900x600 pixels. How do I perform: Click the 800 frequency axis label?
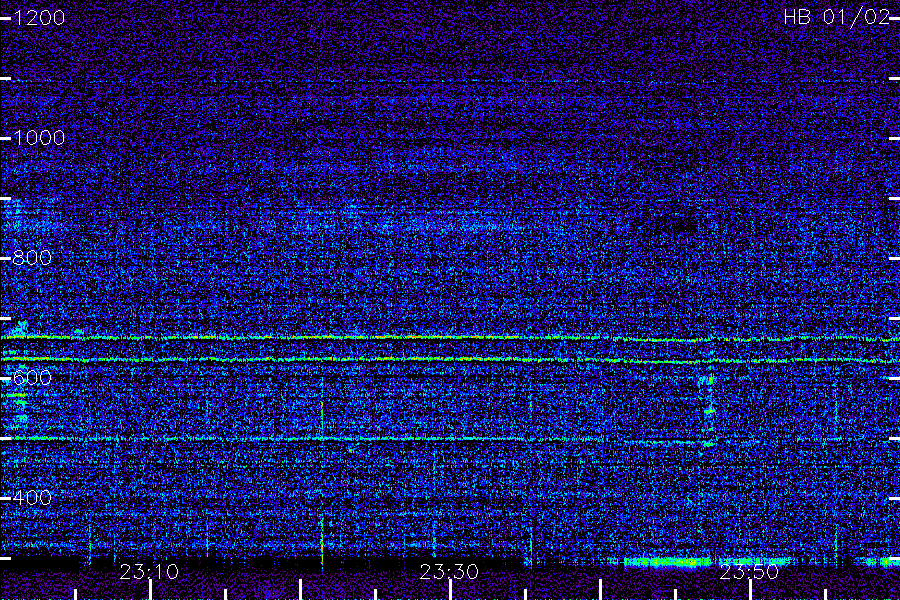pos(32,258)
